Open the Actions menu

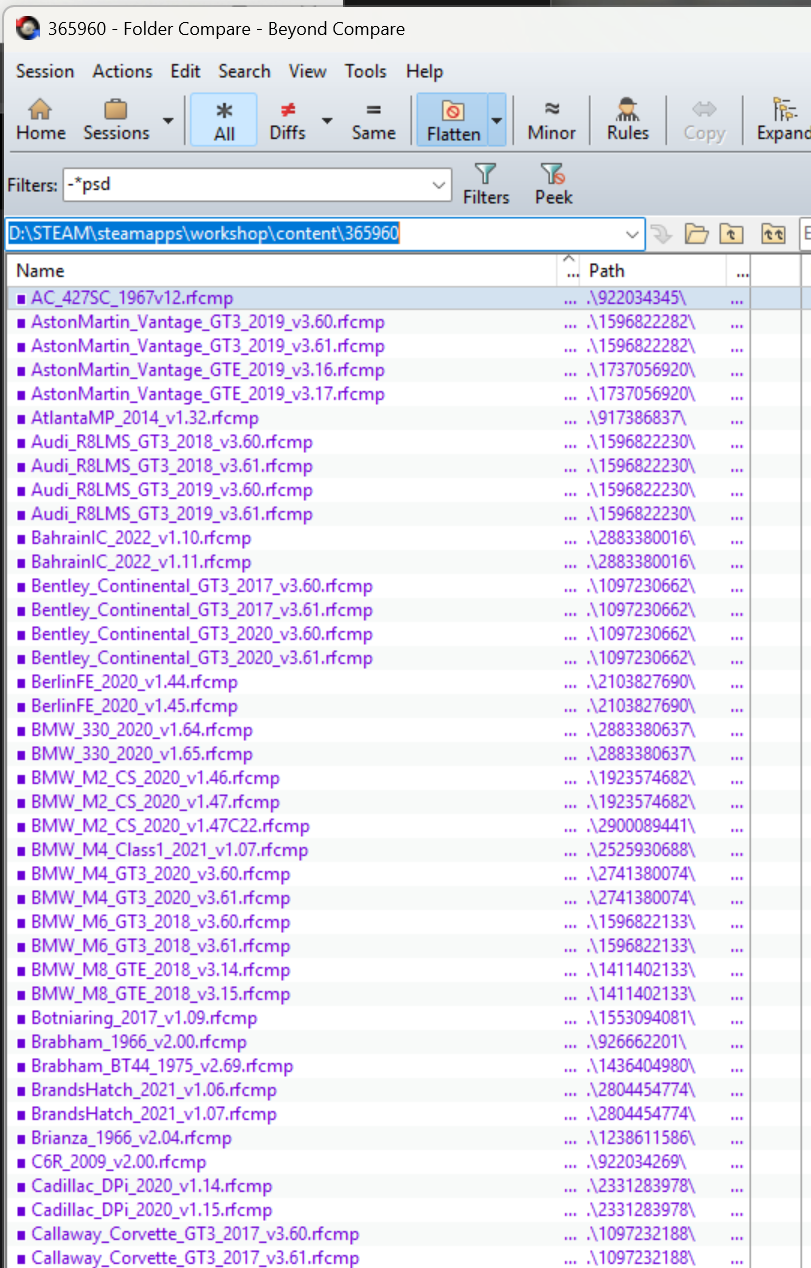point(123,71)
